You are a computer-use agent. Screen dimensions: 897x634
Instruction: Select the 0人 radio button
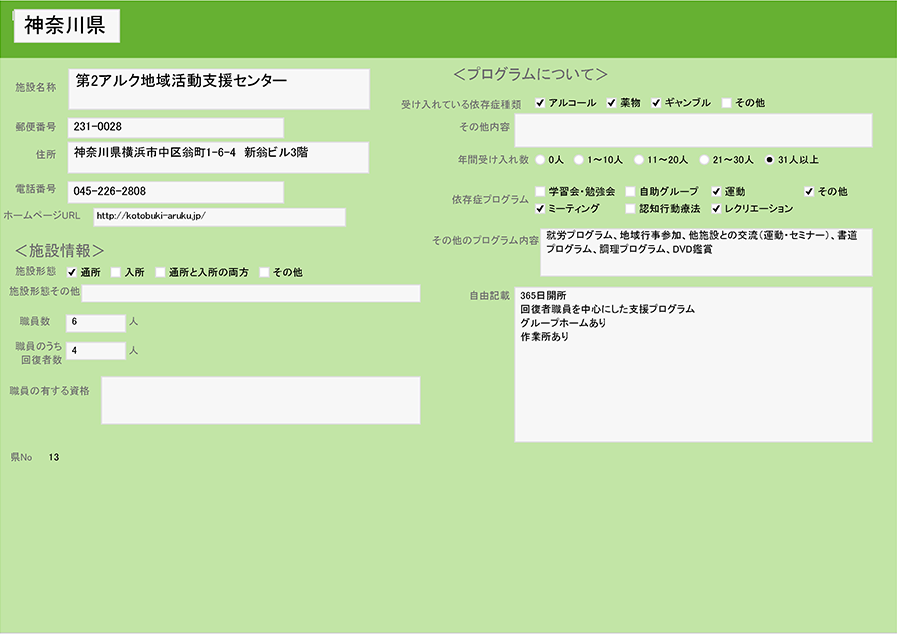[x=541, y=159]
